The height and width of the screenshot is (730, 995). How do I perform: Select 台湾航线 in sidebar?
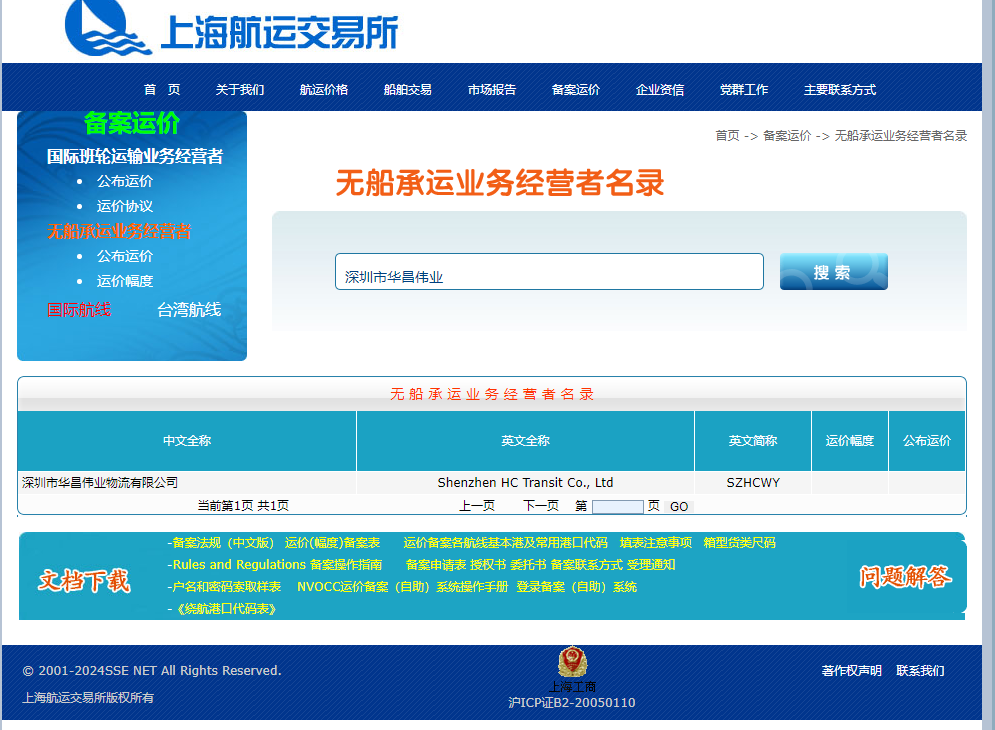pos(189,309)
